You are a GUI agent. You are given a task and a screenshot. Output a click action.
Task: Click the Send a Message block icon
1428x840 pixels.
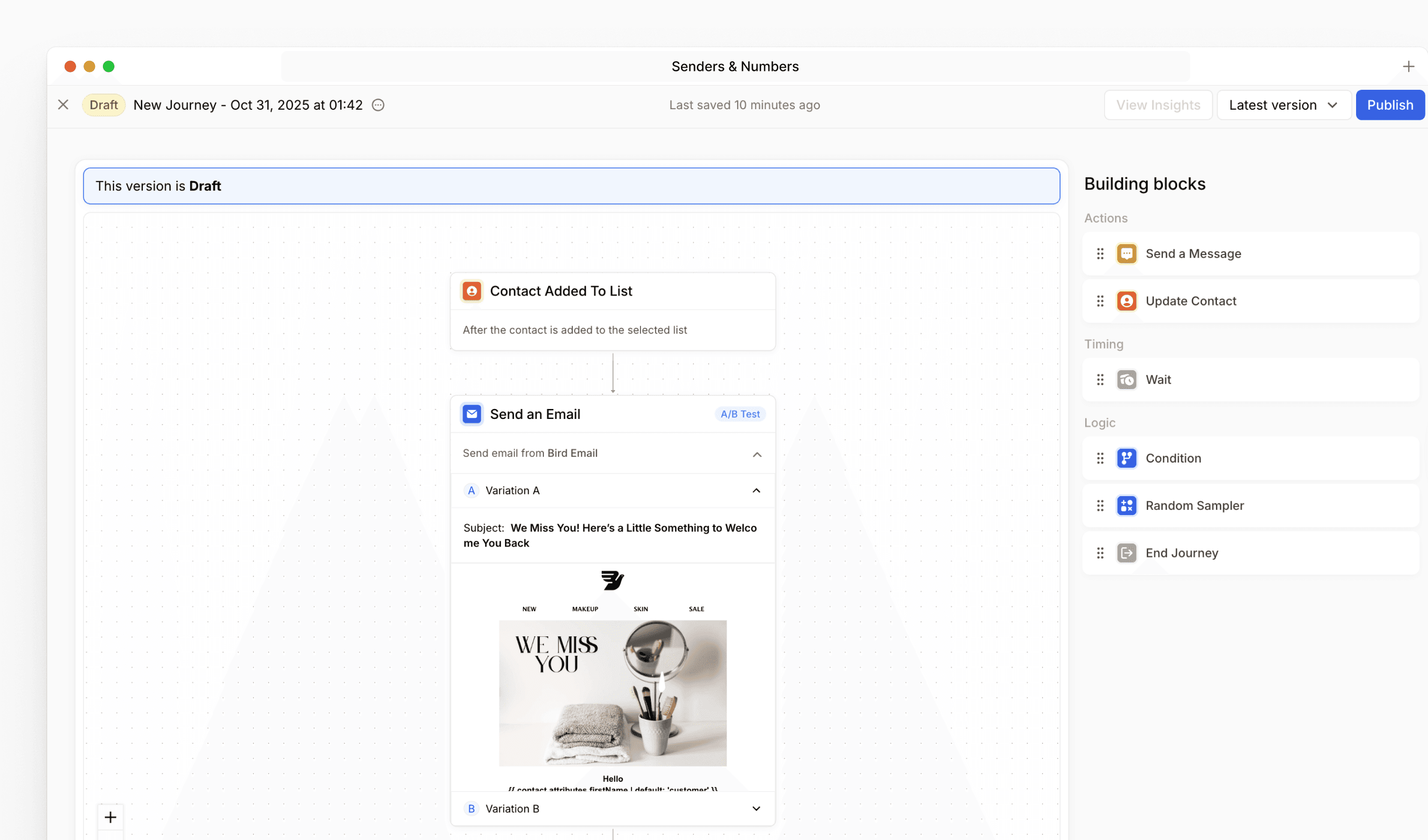pos(1126,254)
